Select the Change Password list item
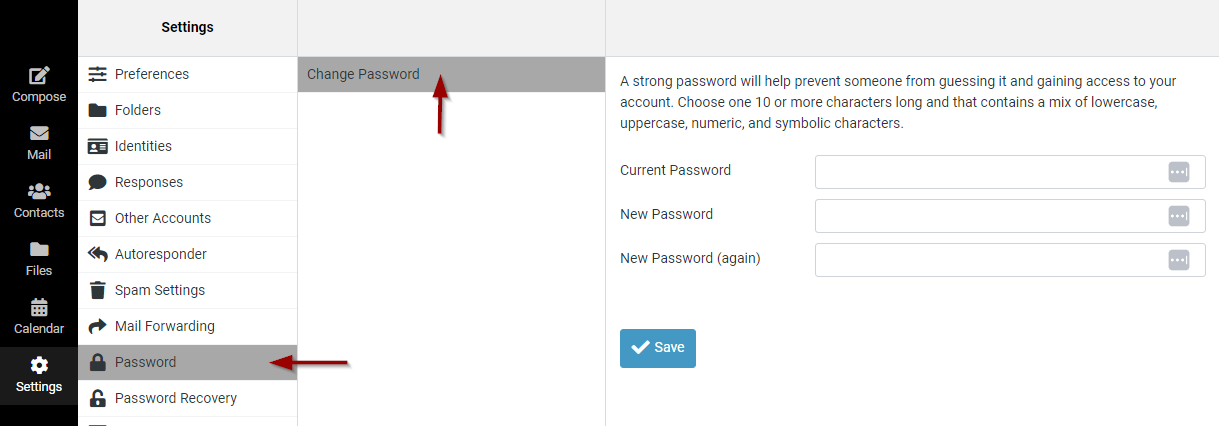1219x426 pixels. (363, 74)
